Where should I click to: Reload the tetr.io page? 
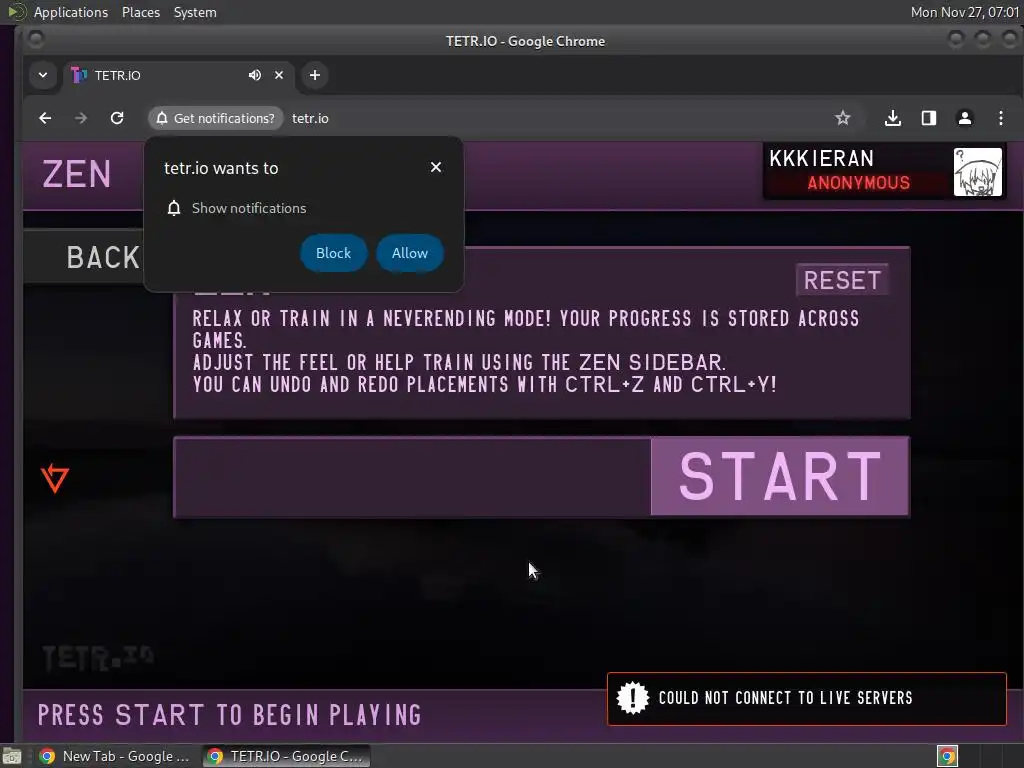click(117, 118)
